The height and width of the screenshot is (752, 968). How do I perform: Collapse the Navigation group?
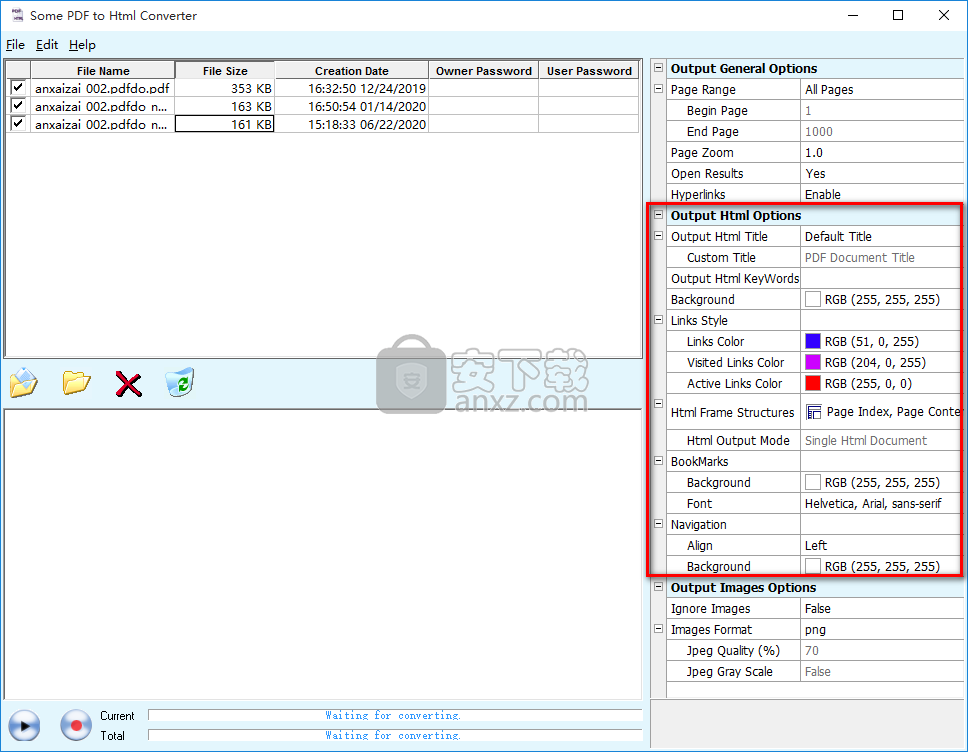[x=659, y=524]
